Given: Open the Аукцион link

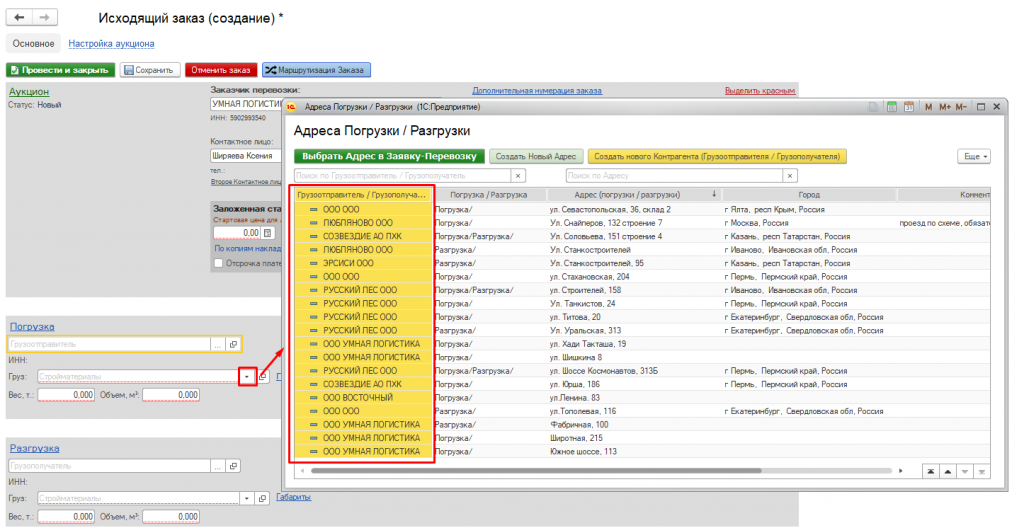Looking at the screenshot, I should pyautogui.click(x=29, y=91).
